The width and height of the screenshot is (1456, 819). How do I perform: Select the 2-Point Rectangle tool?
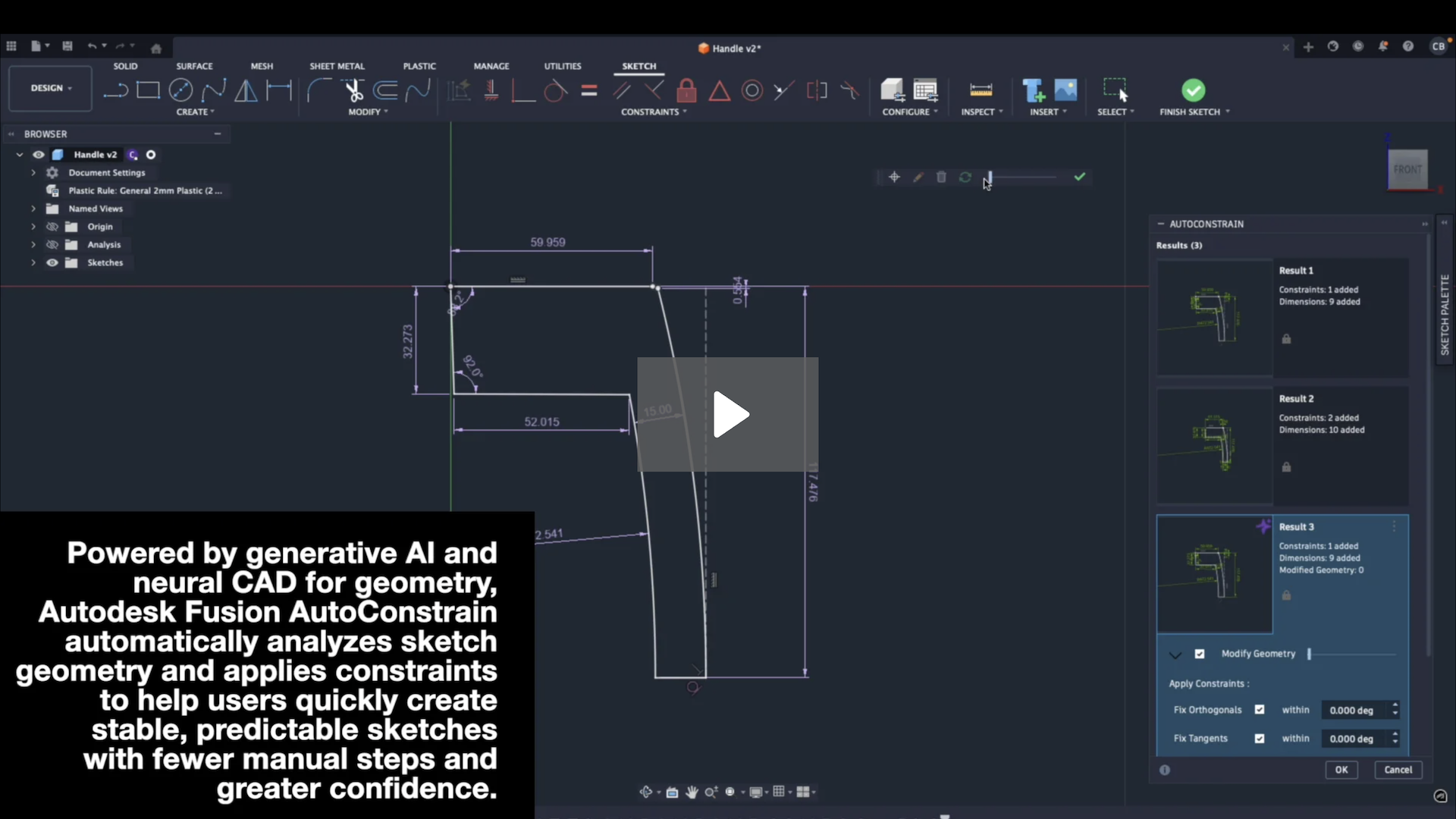point(148,91)
